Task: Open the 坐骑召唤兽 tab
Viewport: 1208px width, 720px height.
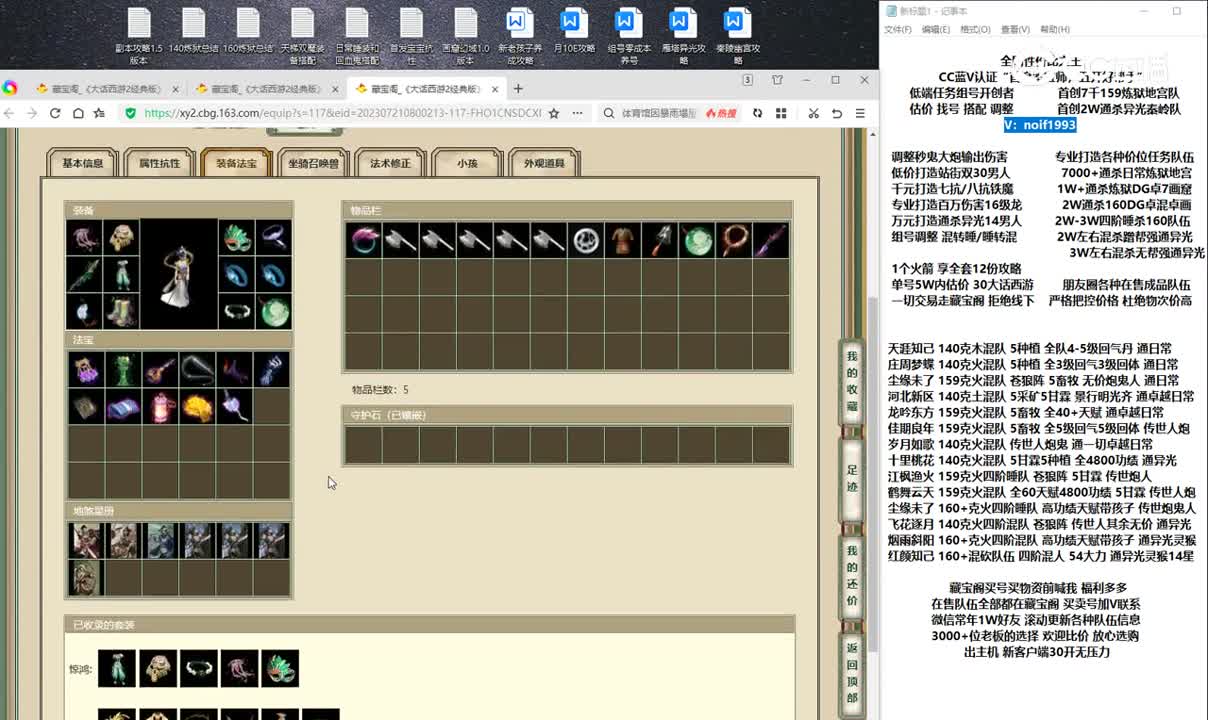Action: [313, 163]
